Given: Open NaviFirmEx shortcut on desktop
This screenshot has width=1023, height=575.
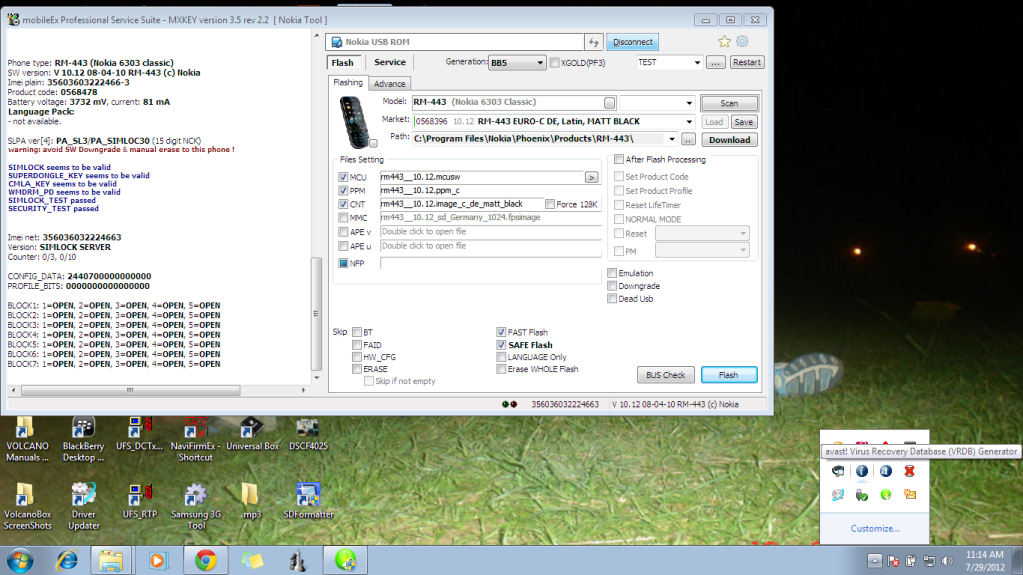Looking at the screenshot, I should pyautogui.click(x=195, y=439).
